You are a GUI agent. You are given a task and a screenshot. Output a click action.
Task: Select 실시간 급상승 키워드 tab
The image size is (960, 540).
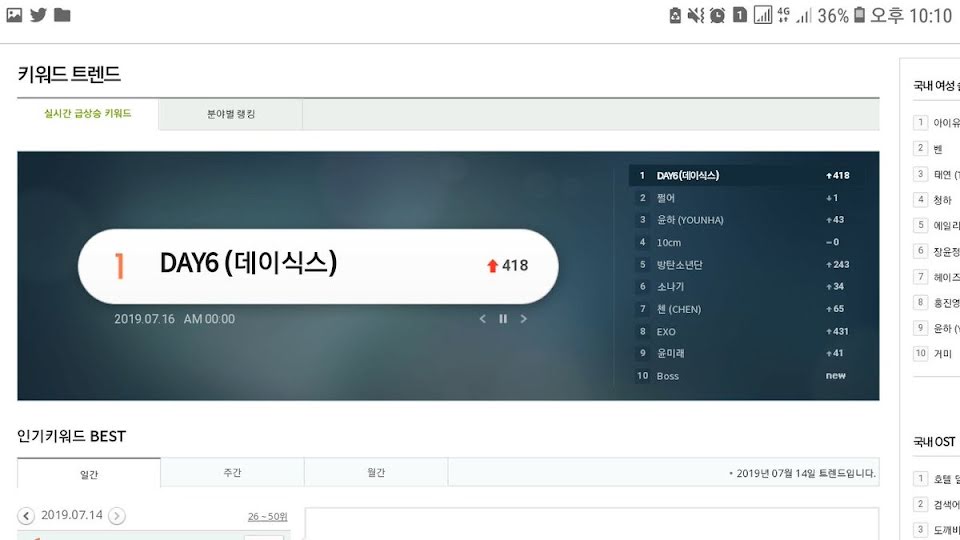point(88,114)
